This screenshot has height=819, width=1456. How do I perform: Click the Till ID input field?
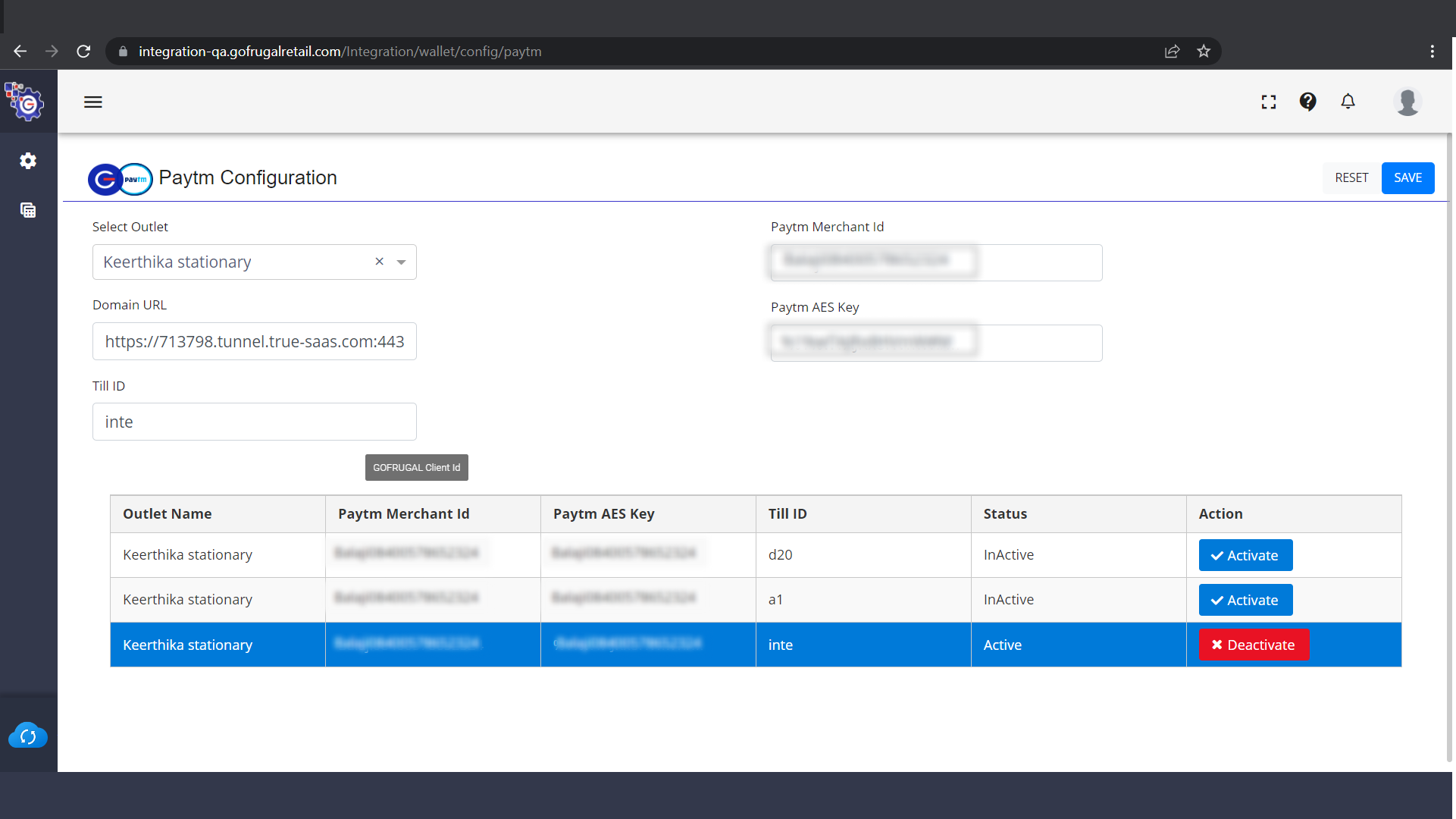pos(254,422)
